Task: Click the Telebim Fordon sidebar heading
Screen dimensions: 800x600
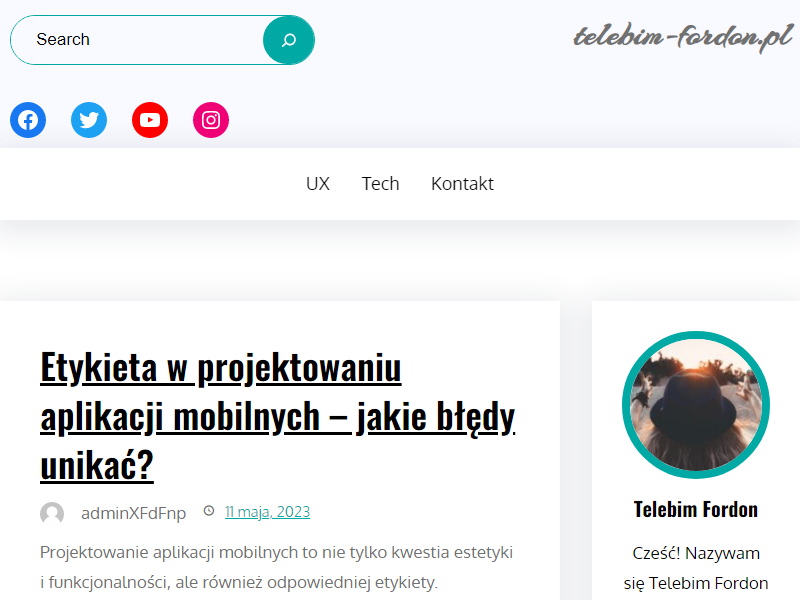Action: 696,510
